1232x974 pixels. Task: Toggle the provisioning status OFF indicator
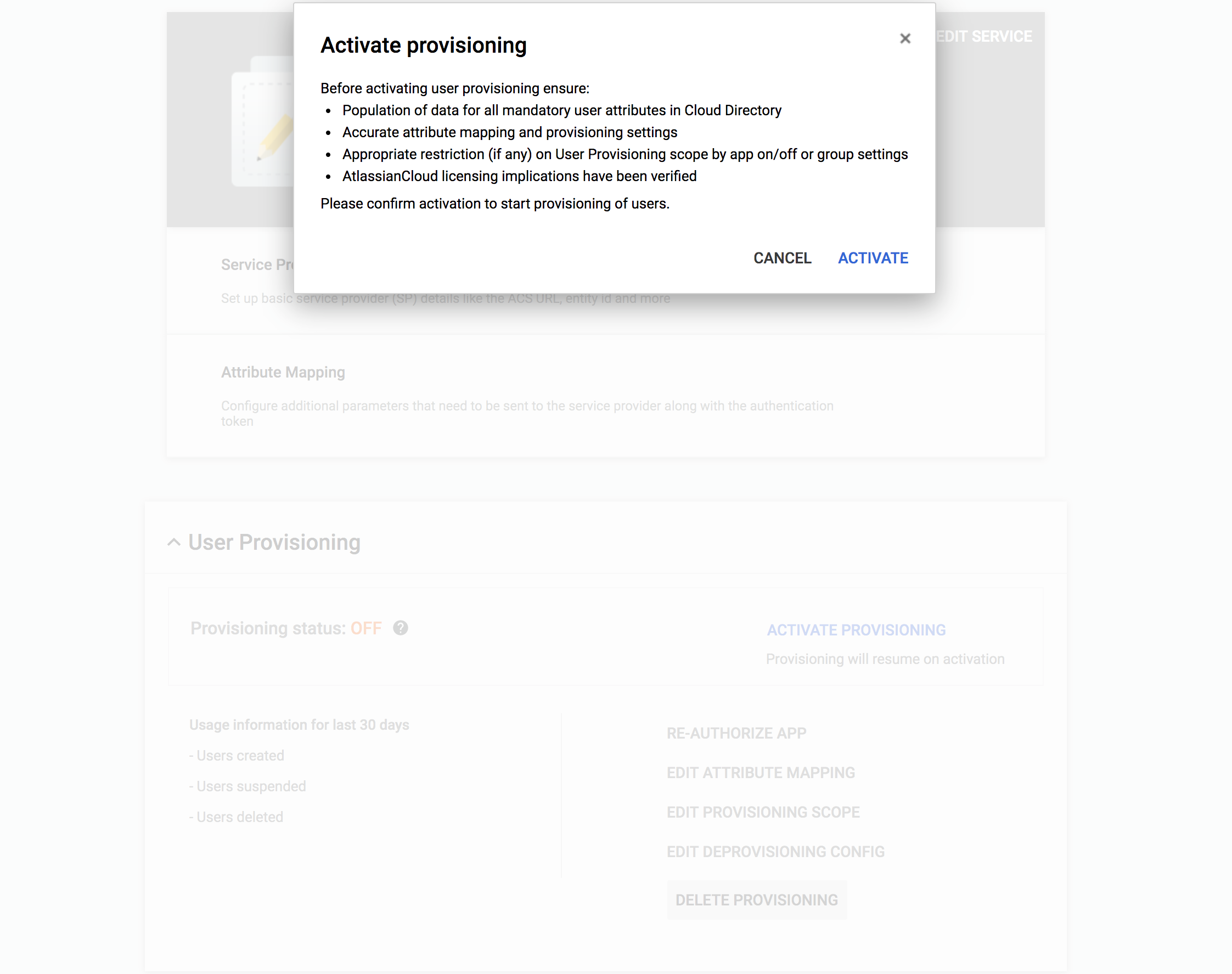point(365,628)
